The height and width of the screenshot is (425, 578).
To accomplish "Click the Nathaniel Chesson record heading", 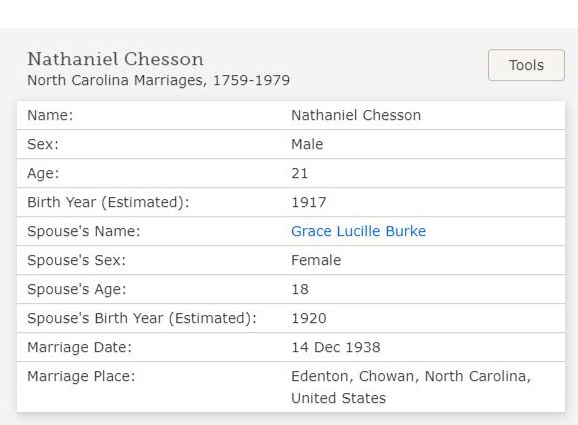I will pos(115,59).
